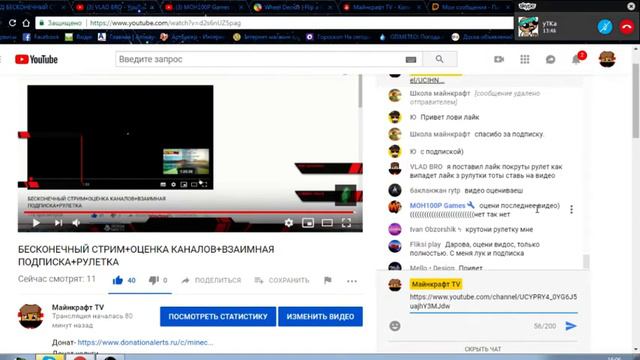Image resolution: width=640 pixels, height=360 pixels.
Task: Close the Skype call overlay
Action: tap(631, 6)
